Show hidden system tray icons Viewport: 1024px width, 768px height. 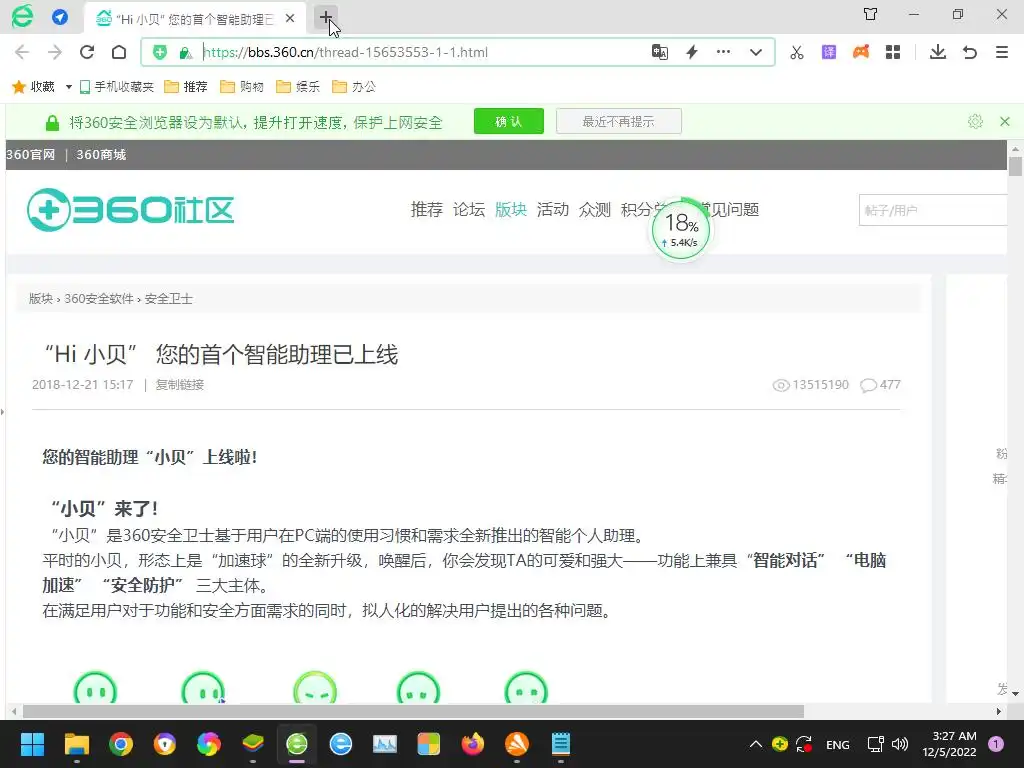click(756, 744)
